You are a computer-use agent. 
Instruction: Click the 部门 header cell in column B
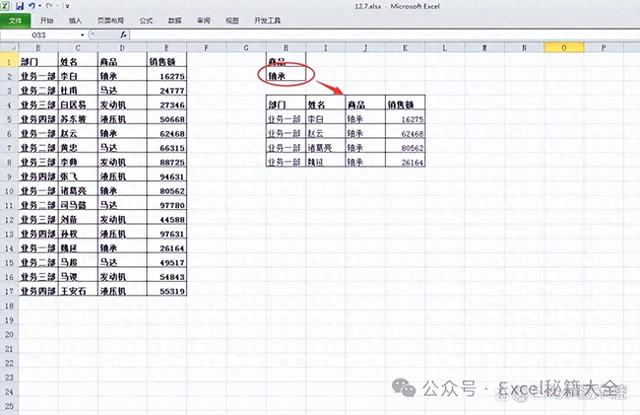(38, 62)
